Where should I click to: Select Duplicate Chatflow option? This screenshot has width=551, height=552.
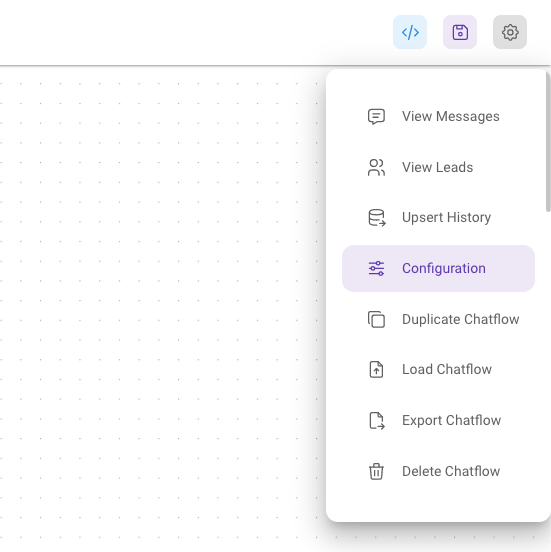(x=438, y=319)
